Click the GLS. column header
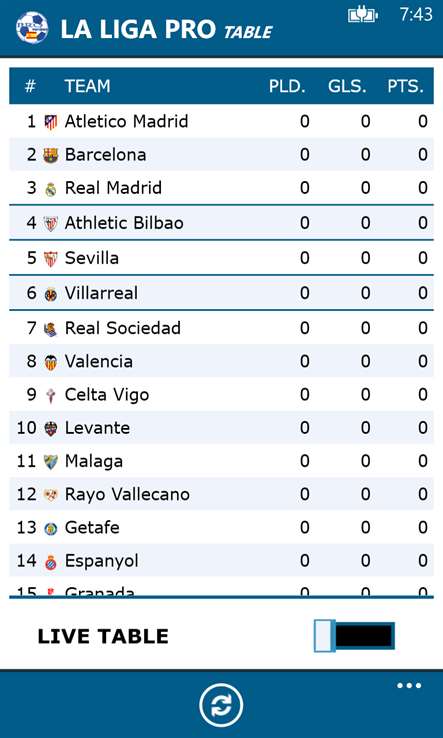 [347, 86]
